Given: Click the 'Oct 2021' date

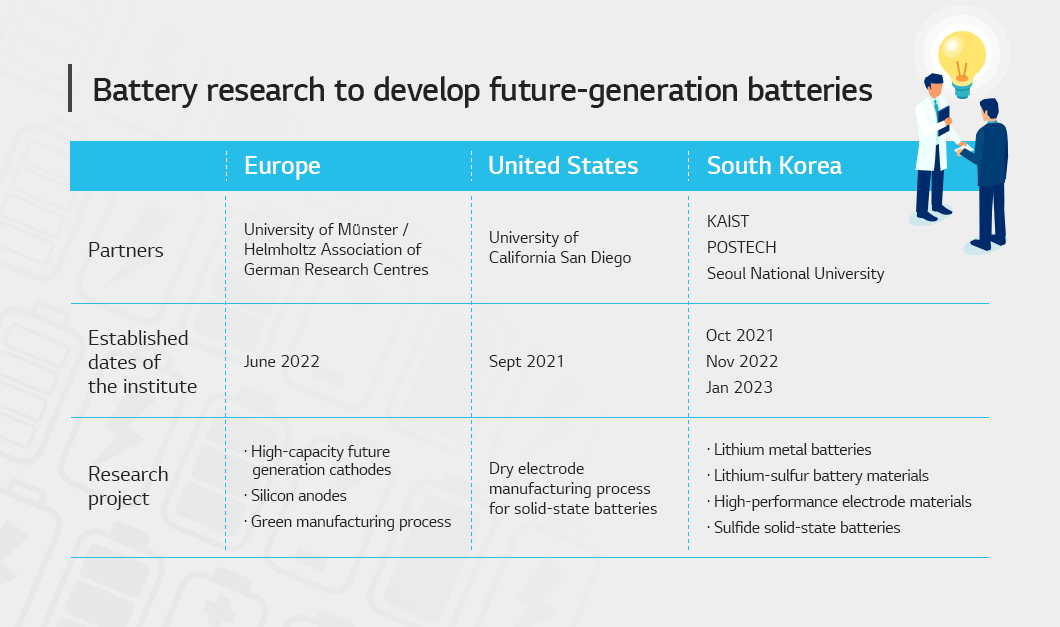Looking at the screenshot, I should tap(740, 335).
